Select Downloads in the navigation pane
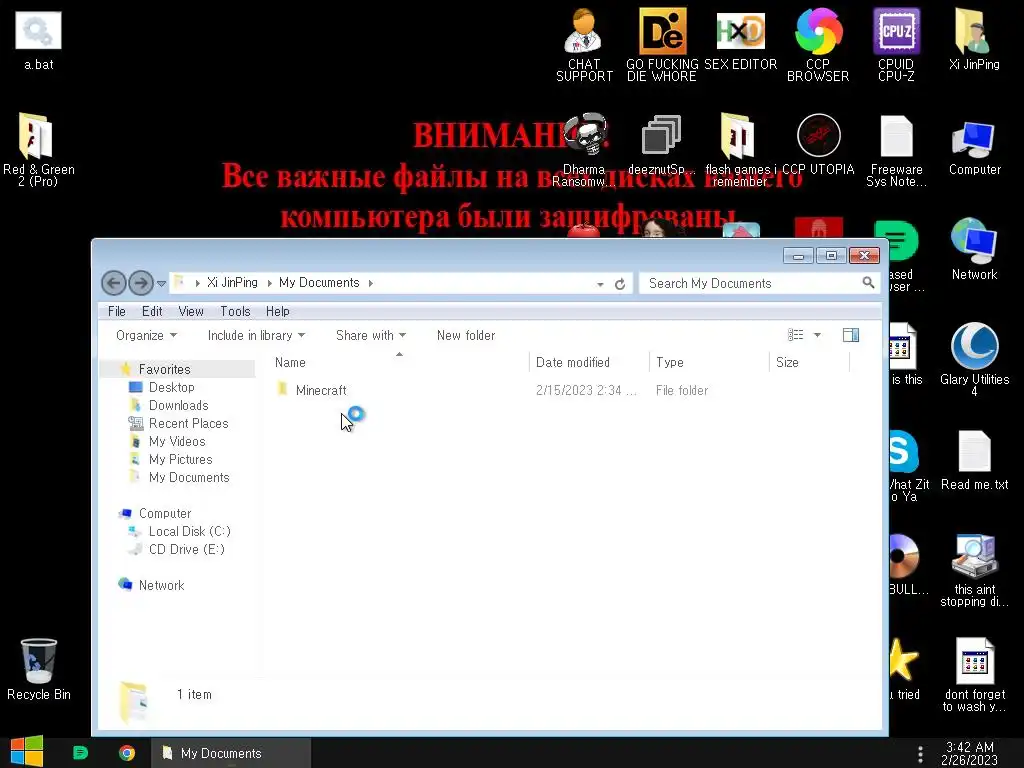1024x768 pixels. (178, 406)
